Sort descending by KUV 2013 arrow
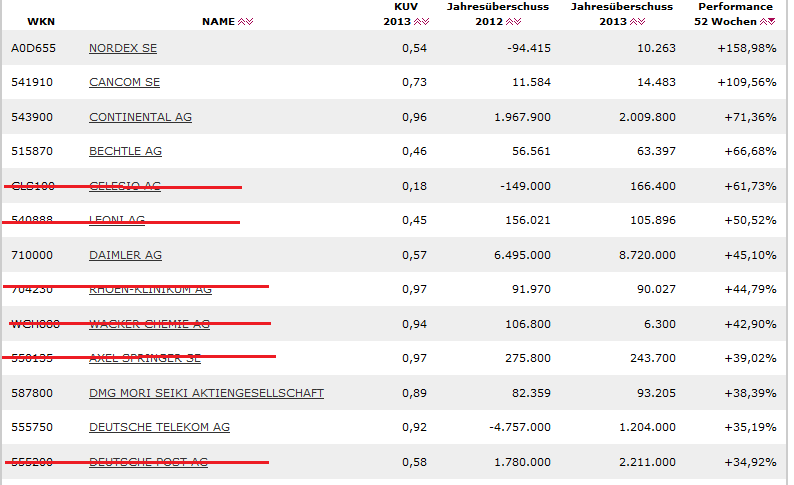 [x=427, y=21]
